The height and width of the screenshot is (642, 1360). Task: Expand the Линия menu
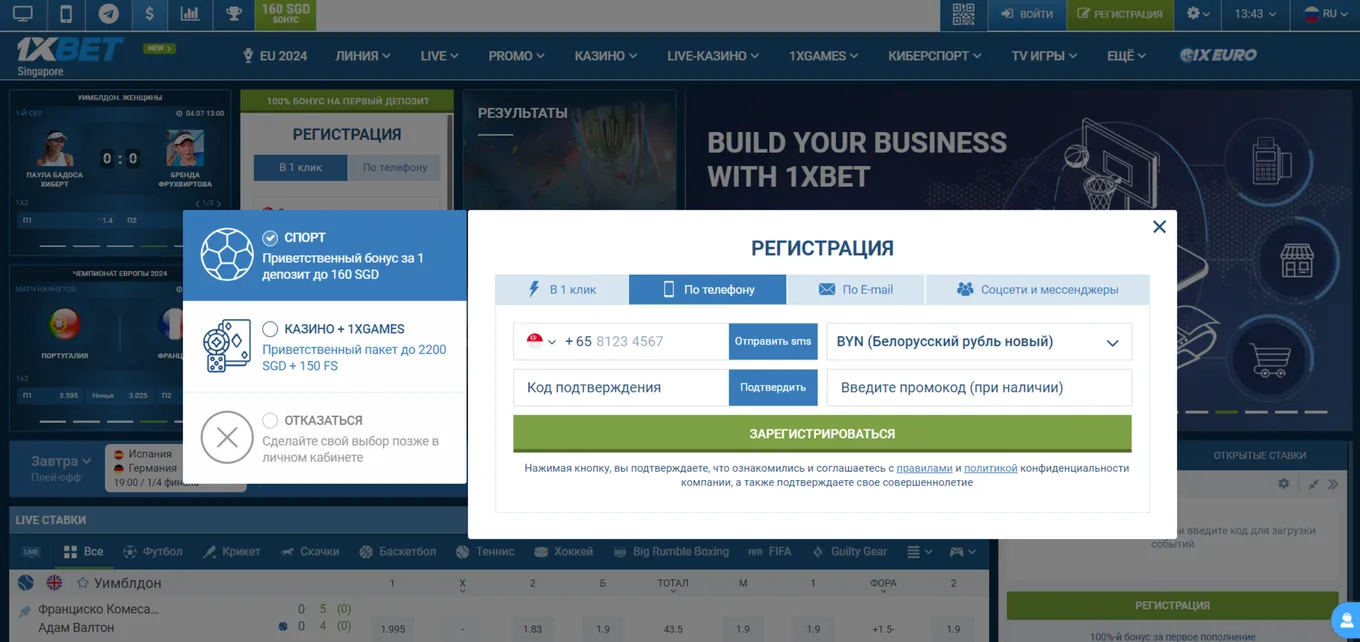[363, 56]
